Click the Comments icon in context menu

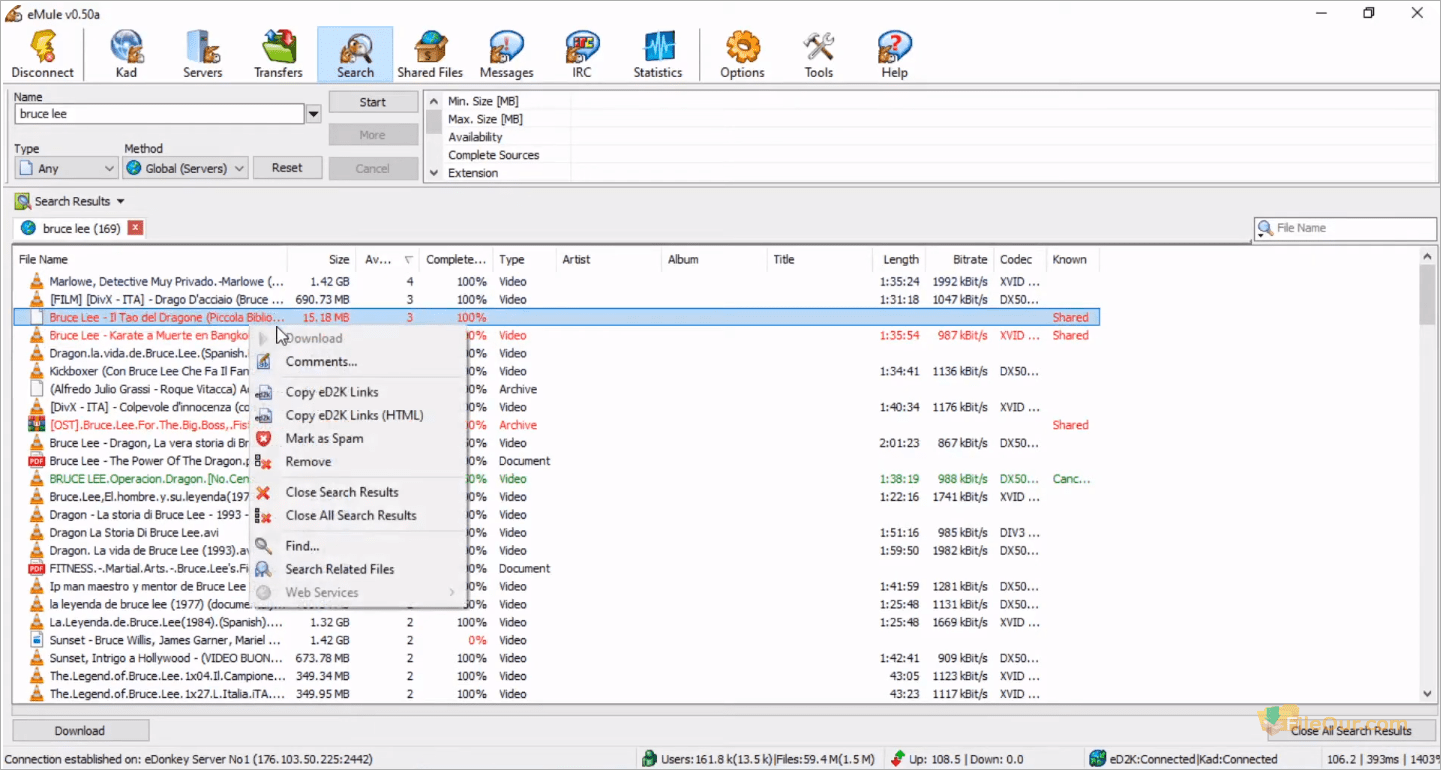click(263, 362)
